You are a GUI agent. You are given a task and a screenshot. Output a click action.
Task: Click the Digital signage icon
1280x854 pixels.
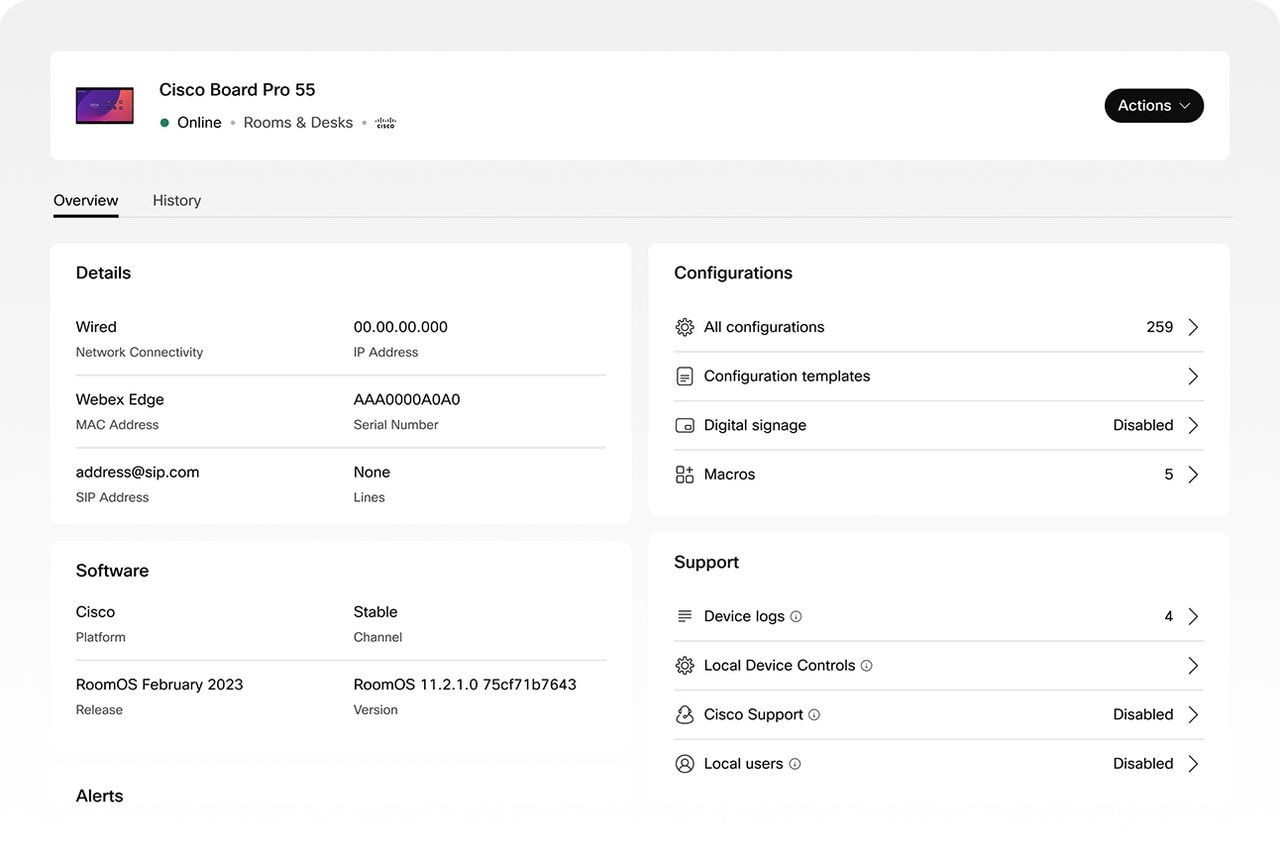pyautogui.click(x=684, y=424)
